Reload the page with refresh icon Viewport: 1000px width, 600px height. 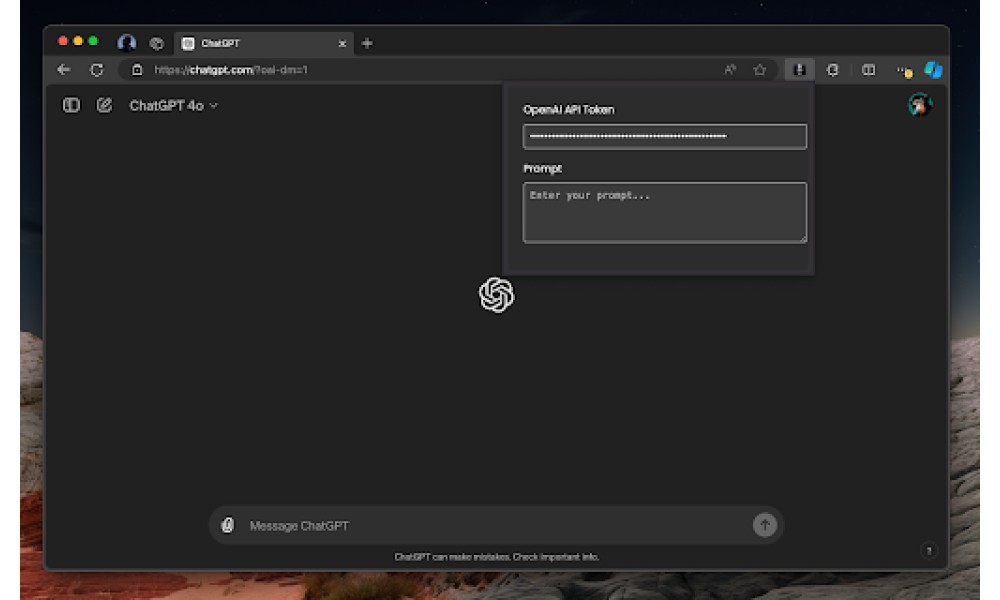[x=97, y=70]
